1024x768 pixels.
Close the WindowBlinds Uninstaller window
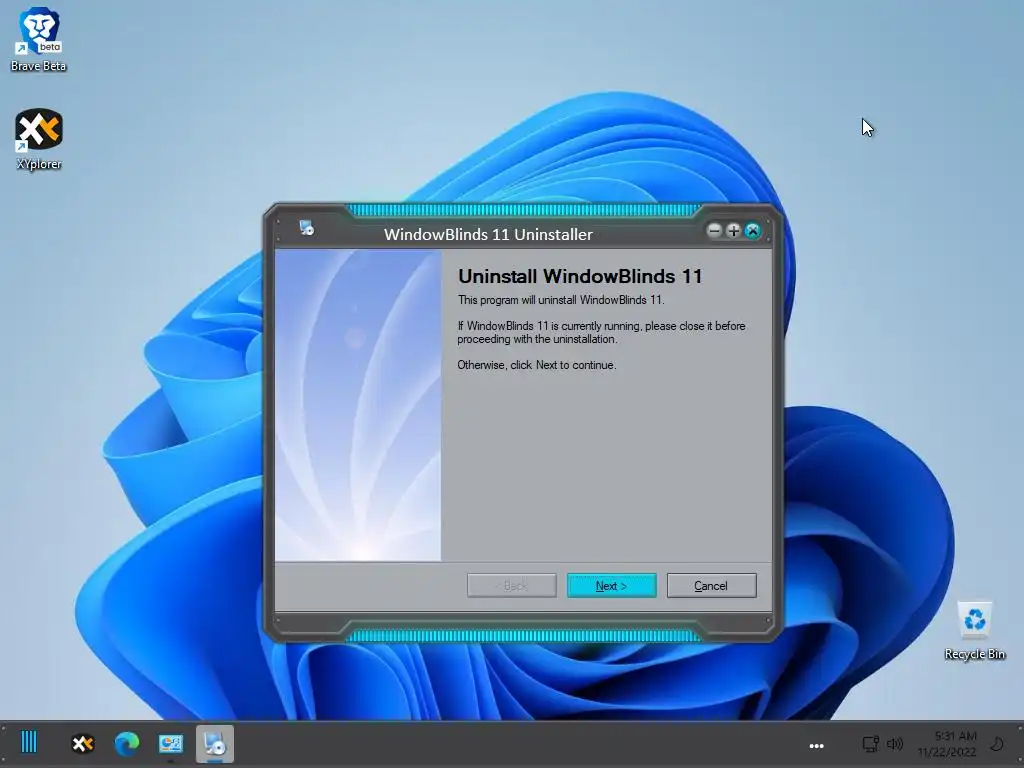(x=752, y=231)
